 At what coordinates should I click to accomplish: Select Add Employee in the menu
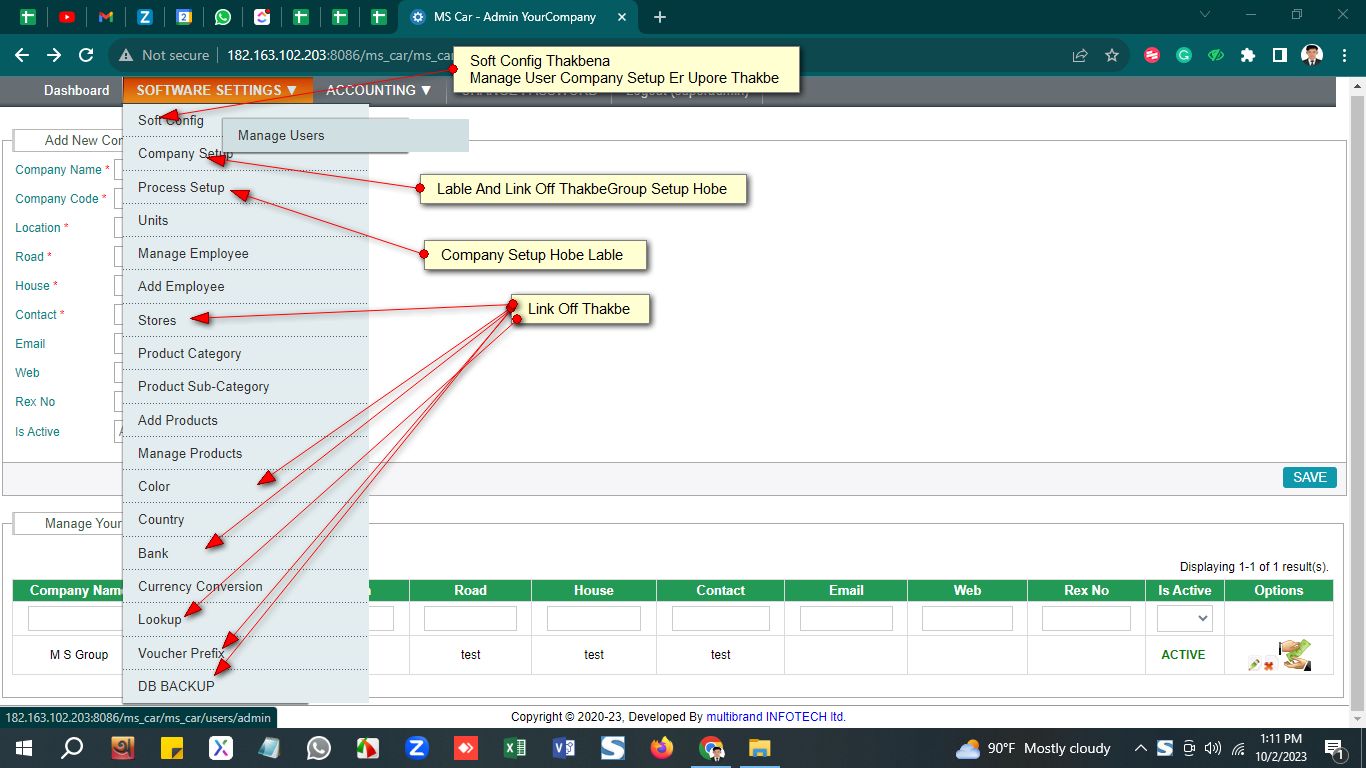pyautogui.click(x=246, y=287)
